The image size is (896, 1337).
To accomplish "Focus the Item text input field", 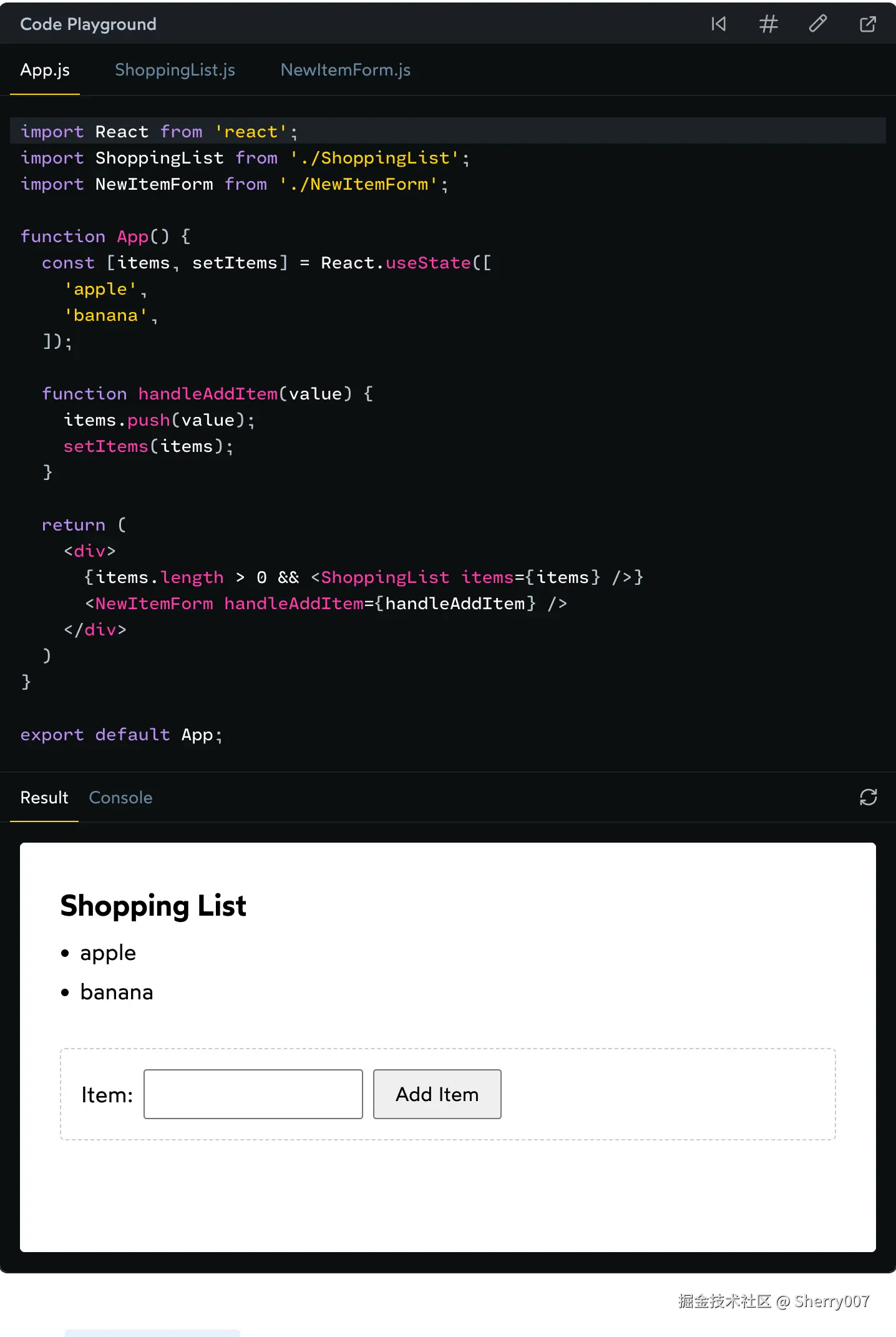I will point(253,1094).
